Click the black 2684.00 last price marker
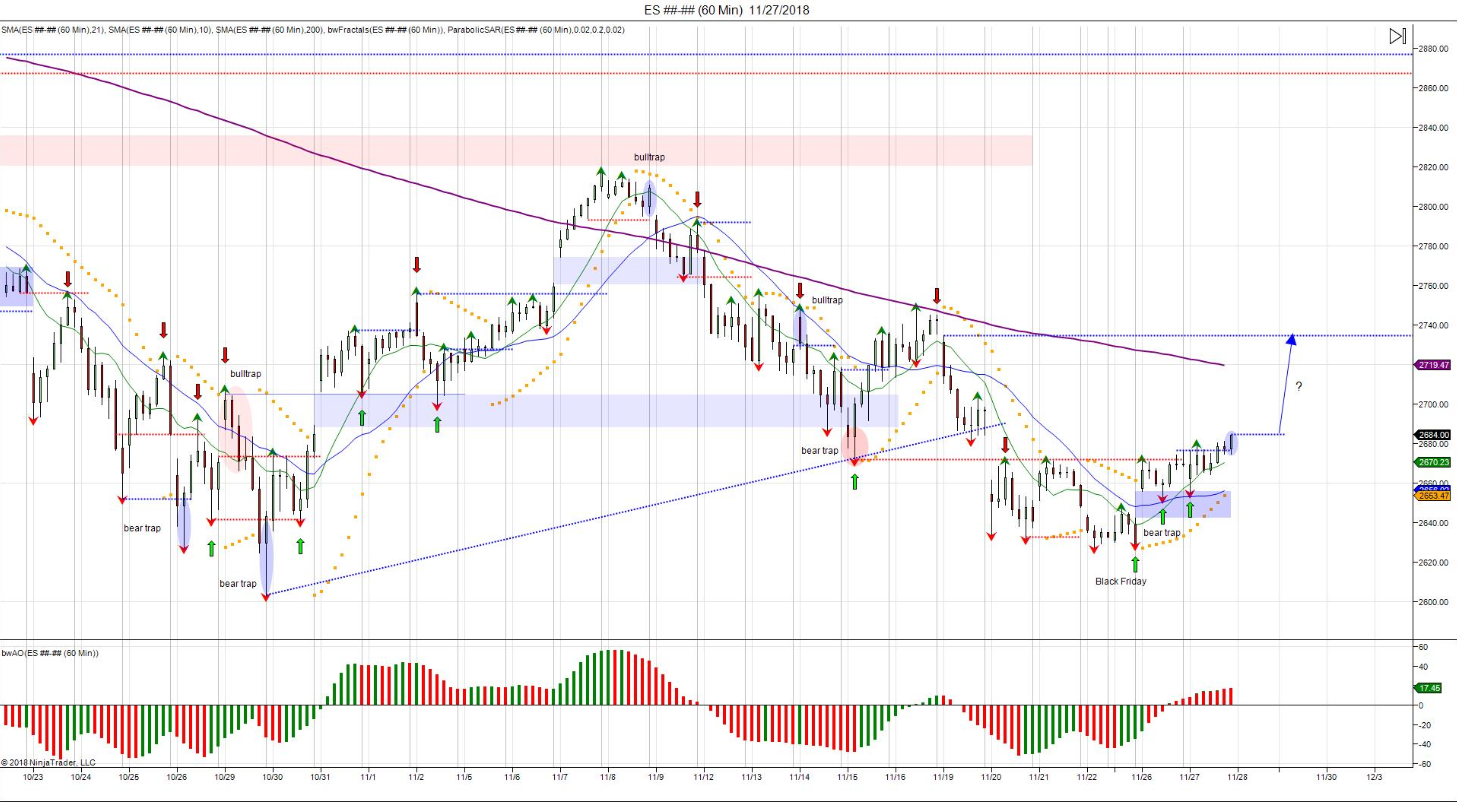The width and height of the screenshot is (1457, 802). [x=1434, y=435]
